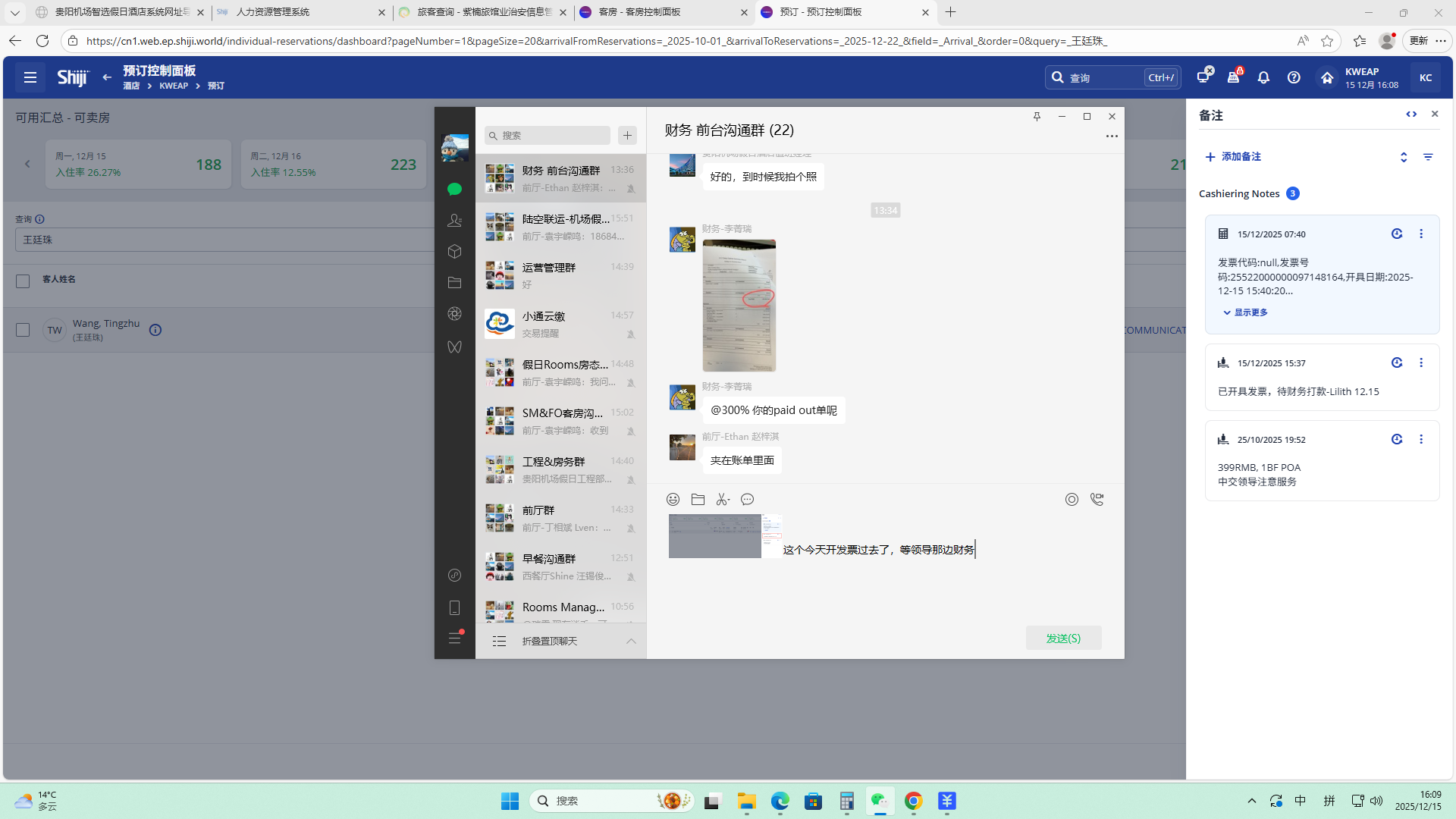Click the 发送(S) send button
The height and width of the screenshot is (819, 1456).
pyautogui.click(x=1063, y=639)
